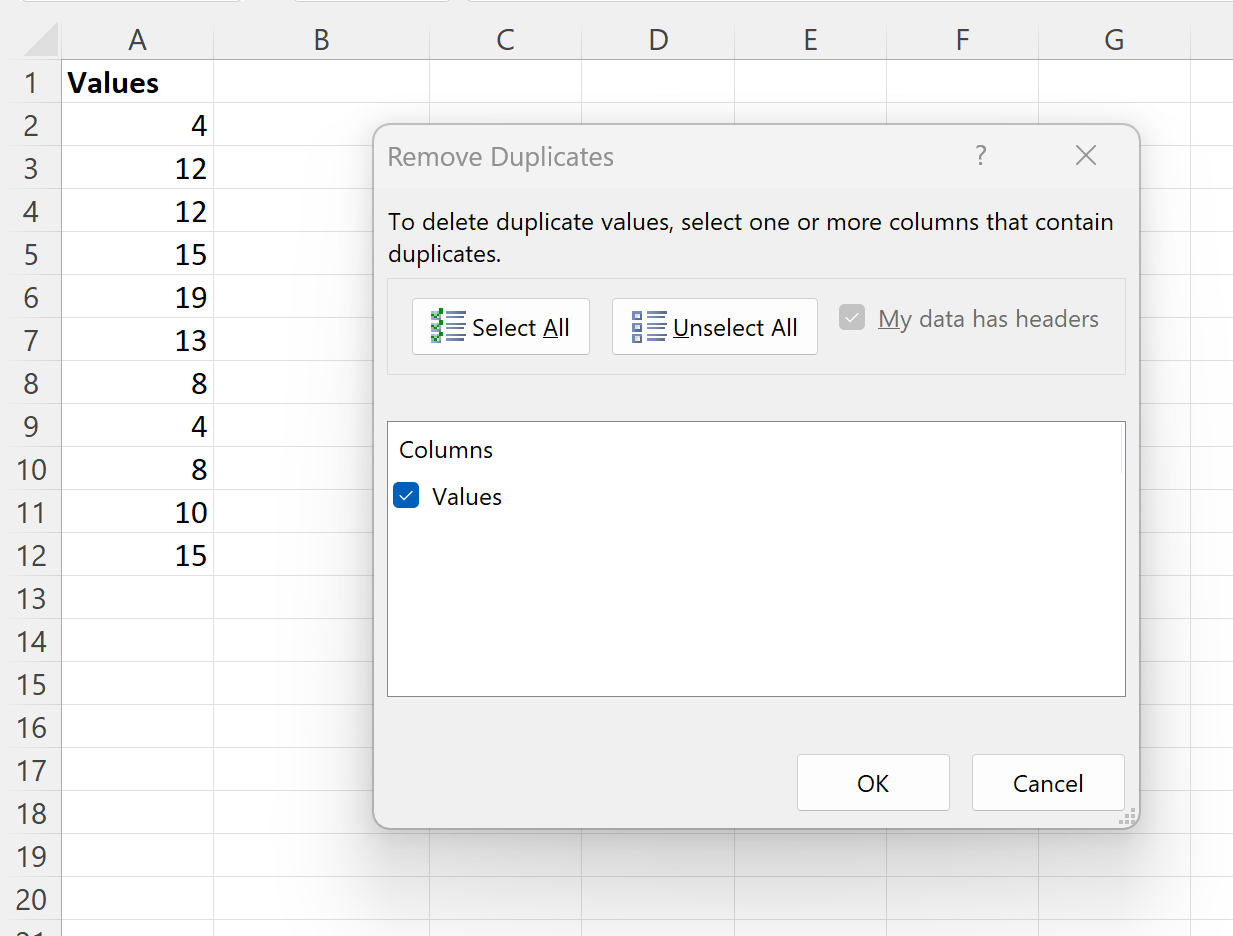This screenshot has width=1233, height=936.
Task: Select cell A12 containing 15
Action: click(x=137, y=555)
